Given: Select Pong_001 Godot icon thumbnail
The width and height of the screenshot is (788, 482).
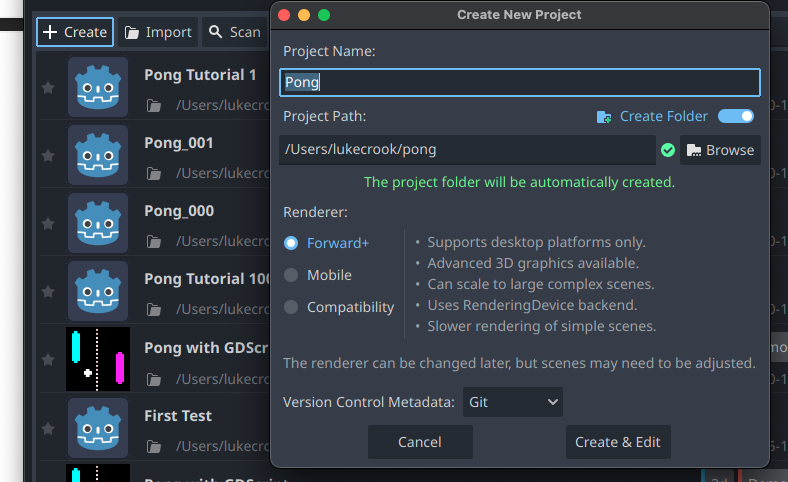Looking at the screenshot, I should [98, 155].
